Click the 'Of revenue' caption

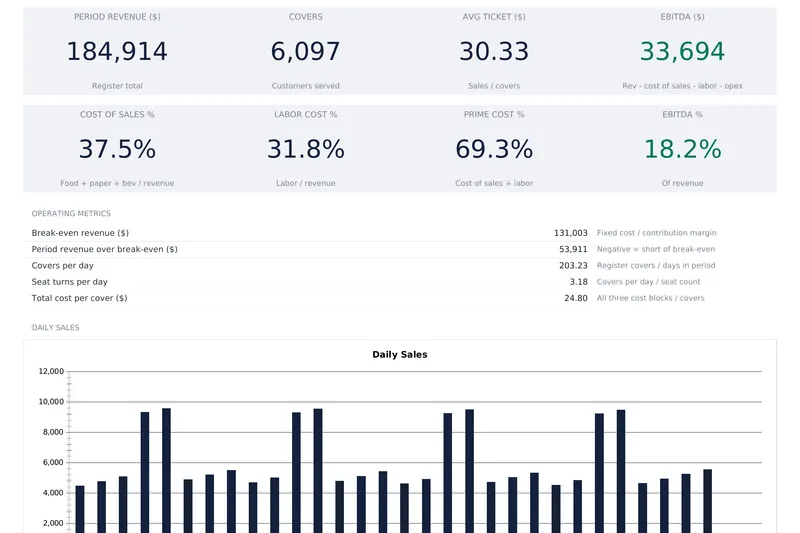click(682, 183)
